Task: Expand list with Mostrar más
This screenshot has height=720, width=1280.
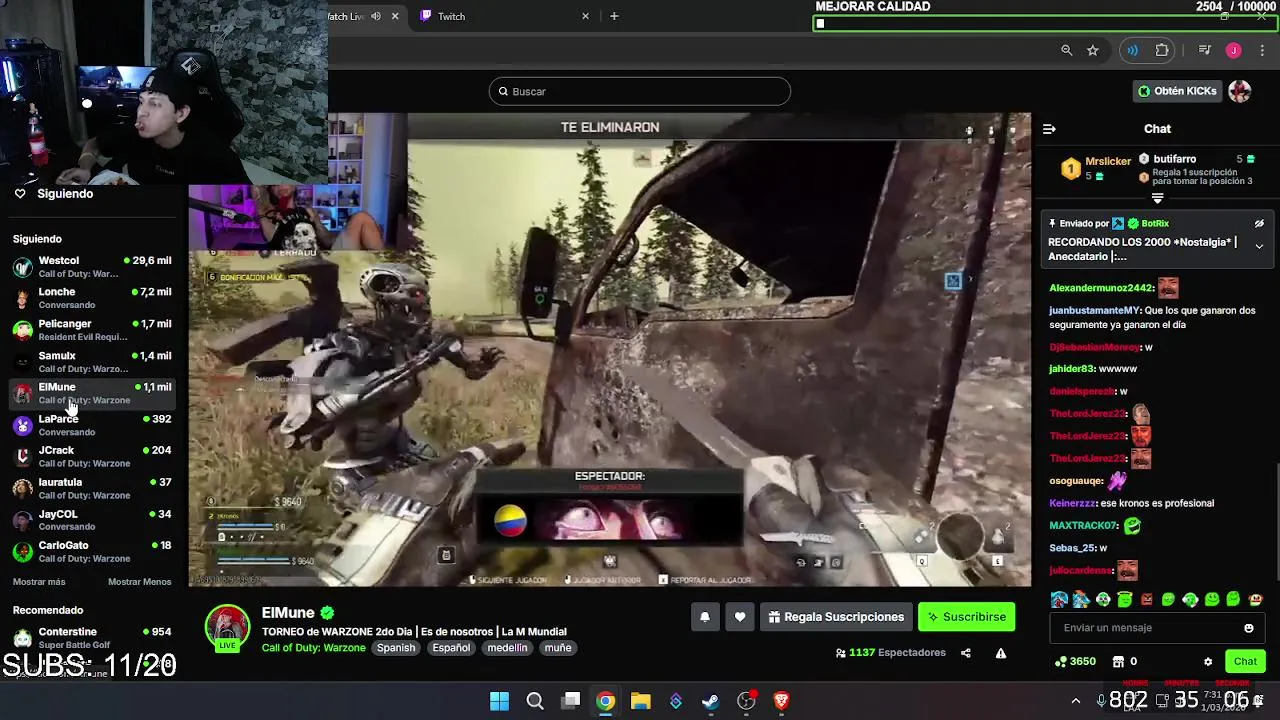Action: (39, 582)
